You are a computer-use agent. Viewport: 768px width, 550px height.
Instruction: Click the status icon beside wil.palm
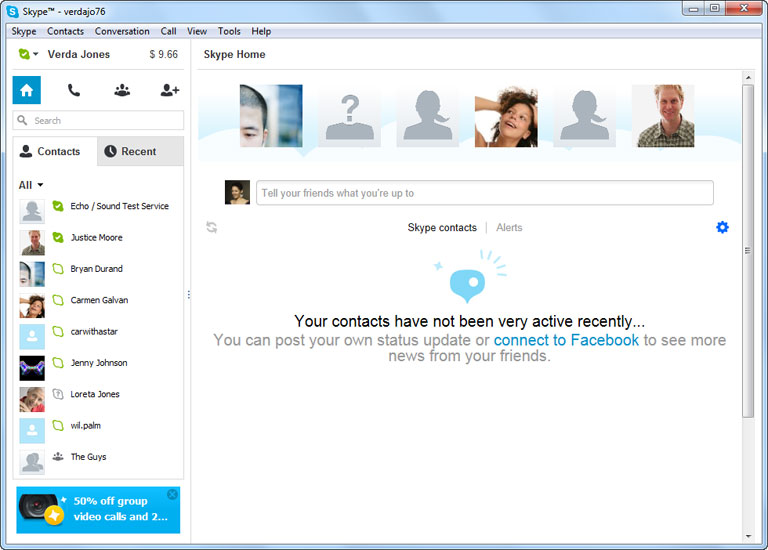[x=58, y=426]
